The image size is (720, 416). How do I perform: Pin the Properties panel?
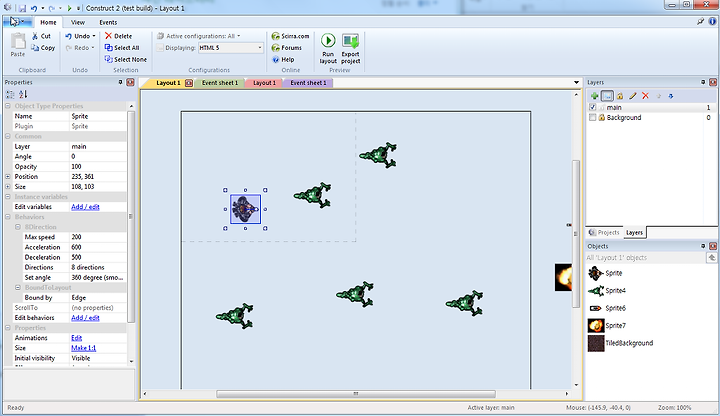(120, 82)
